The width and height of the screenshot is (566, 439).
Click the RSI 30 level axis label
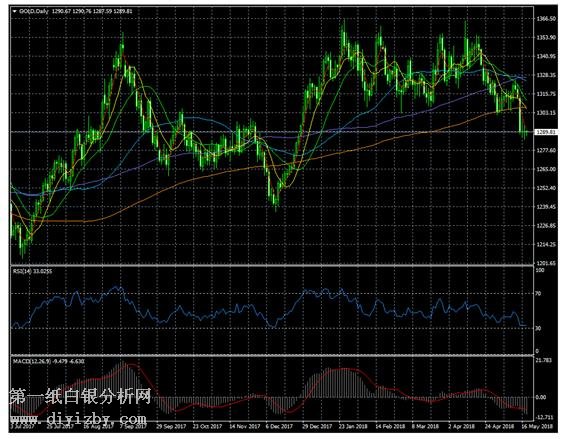click(538, 328)
